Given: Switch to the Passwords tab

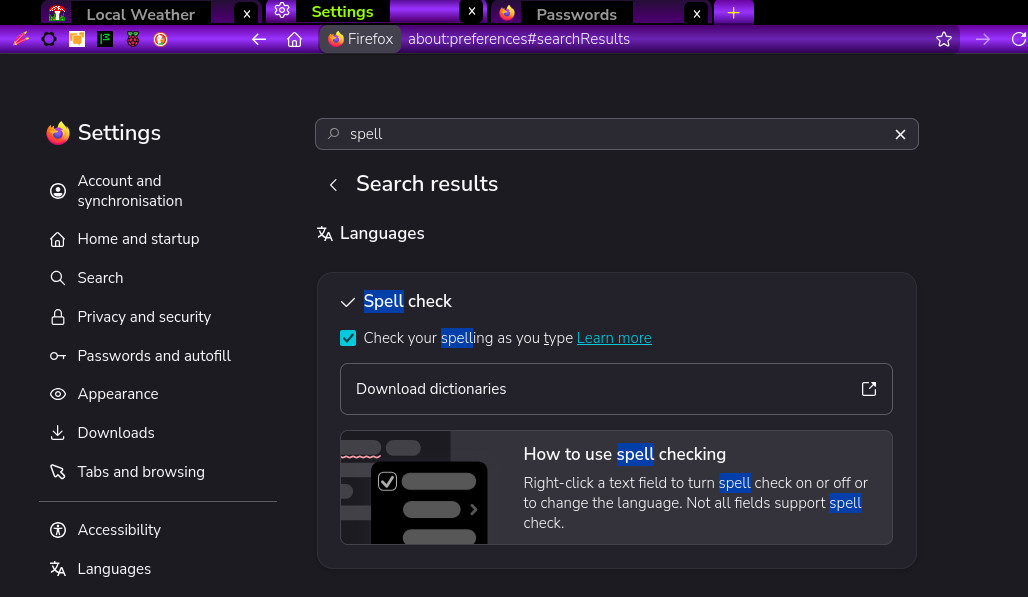Looking at the screenshot, I should [576, 13].
